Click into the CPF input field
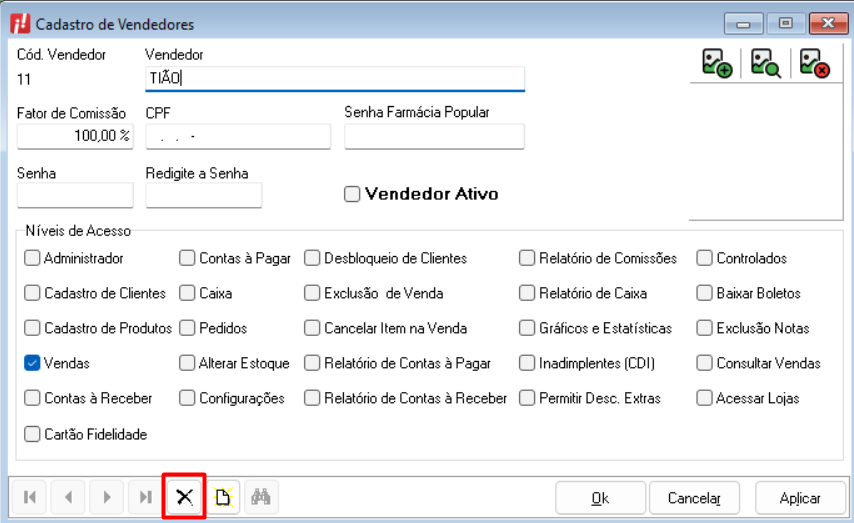This screenshot has width=854, height=523. (x=238, y=136)
